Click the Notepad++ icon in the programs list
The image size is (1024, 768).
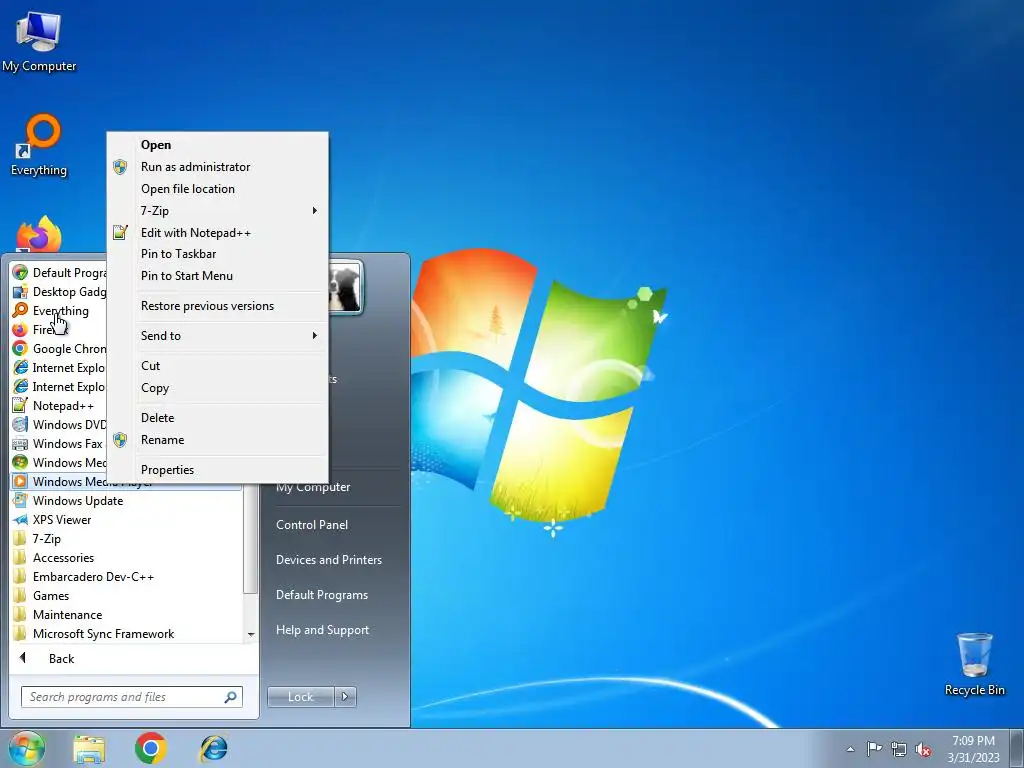click(20, 406)
